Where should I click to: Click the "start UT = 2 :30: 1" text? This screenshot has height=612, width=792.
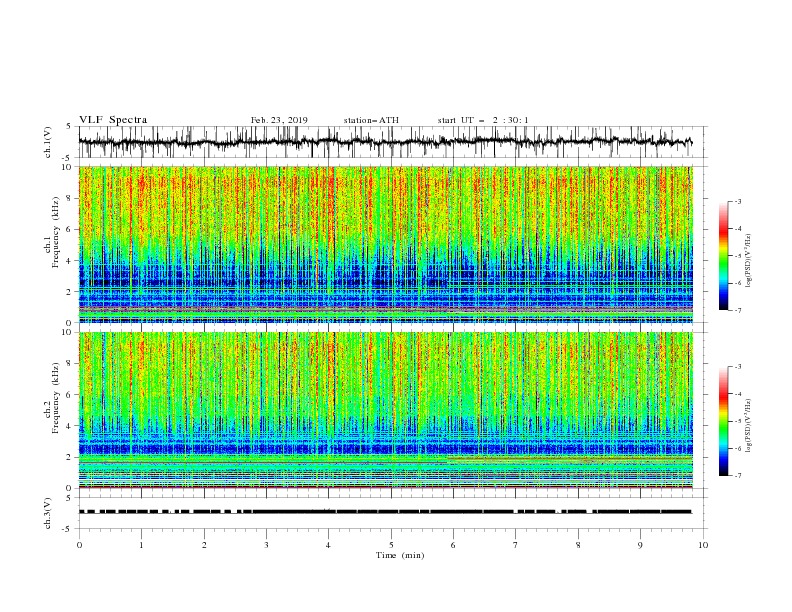pyautogui.click(x=483, y=120)
